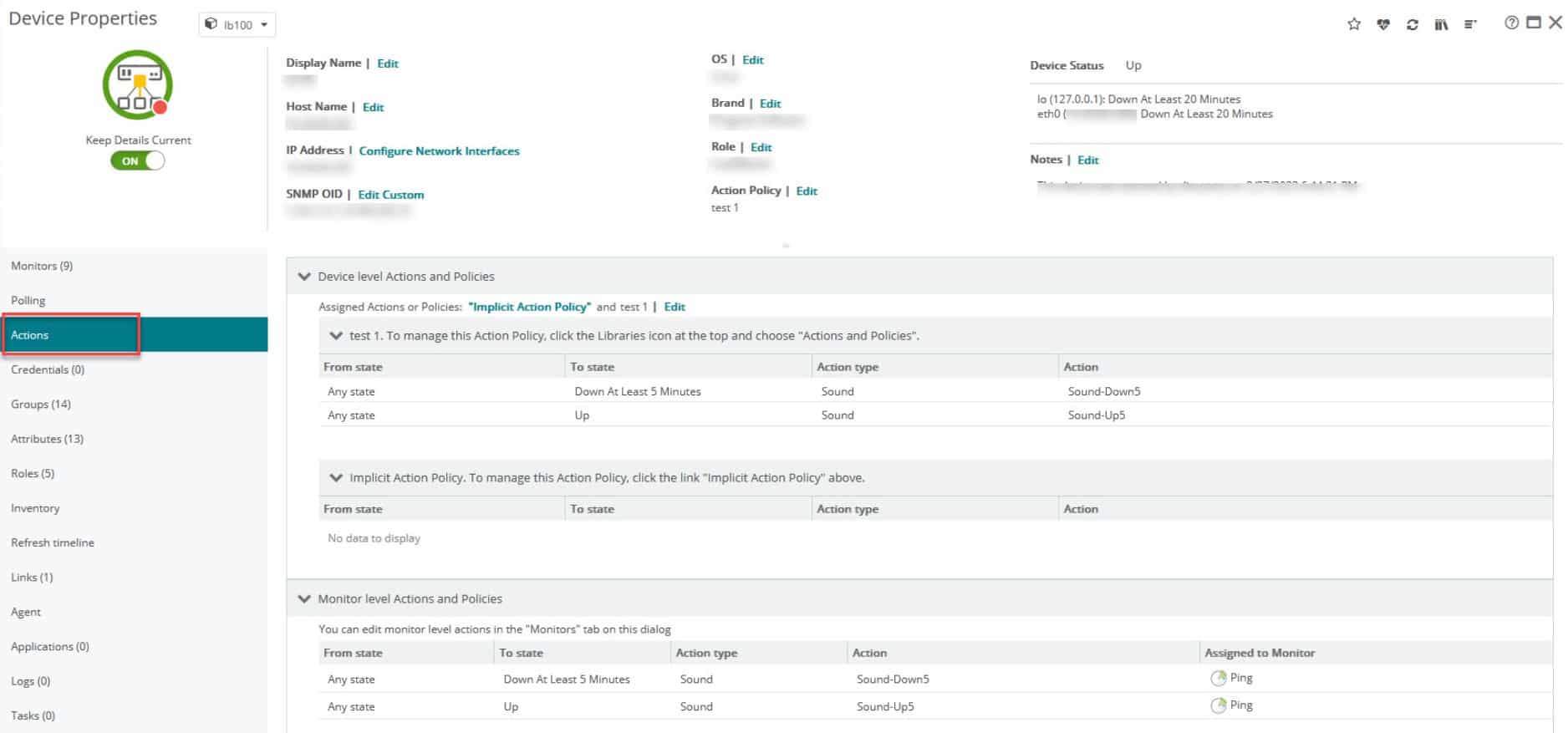
Task: Collapse Monitor level Actions and Policies section
Action: tap(304, 599)
